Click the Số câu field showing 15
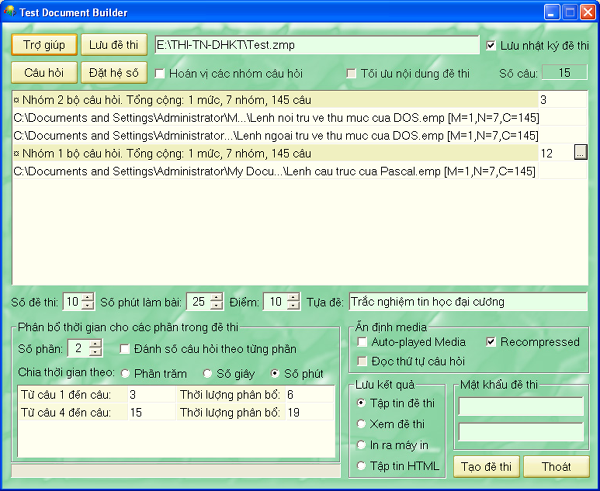Screen dimensions: 600x491 [565, 73]
